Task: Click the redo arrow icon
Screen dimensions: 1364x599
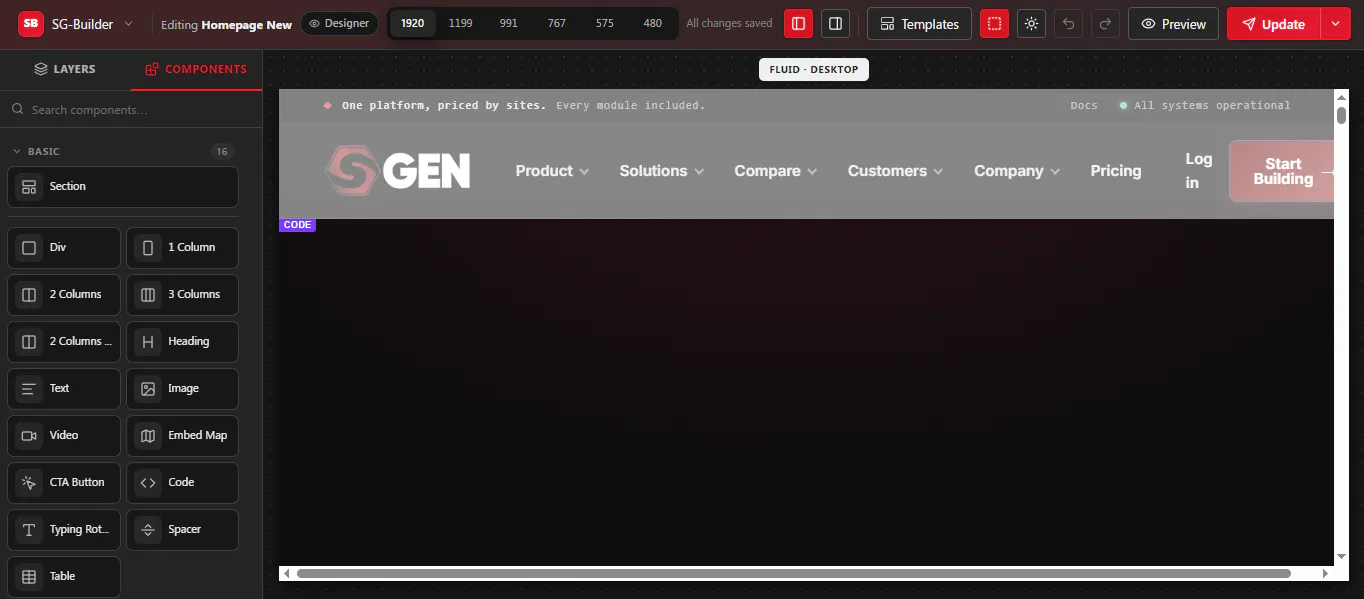Action: click(x=1105, y=23)
